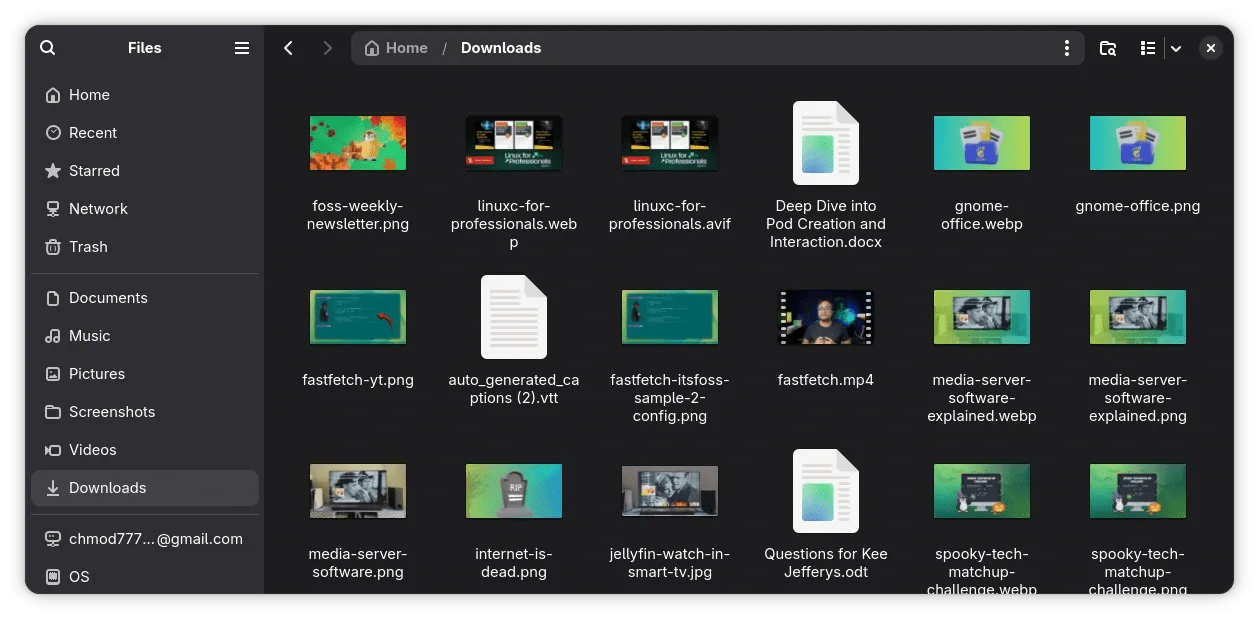Viewport: 1259px width, 619px height.
Task: Select the fastfetch-itsfoss-sample-2-config.png thumbnail
Action: pos(670,317)
